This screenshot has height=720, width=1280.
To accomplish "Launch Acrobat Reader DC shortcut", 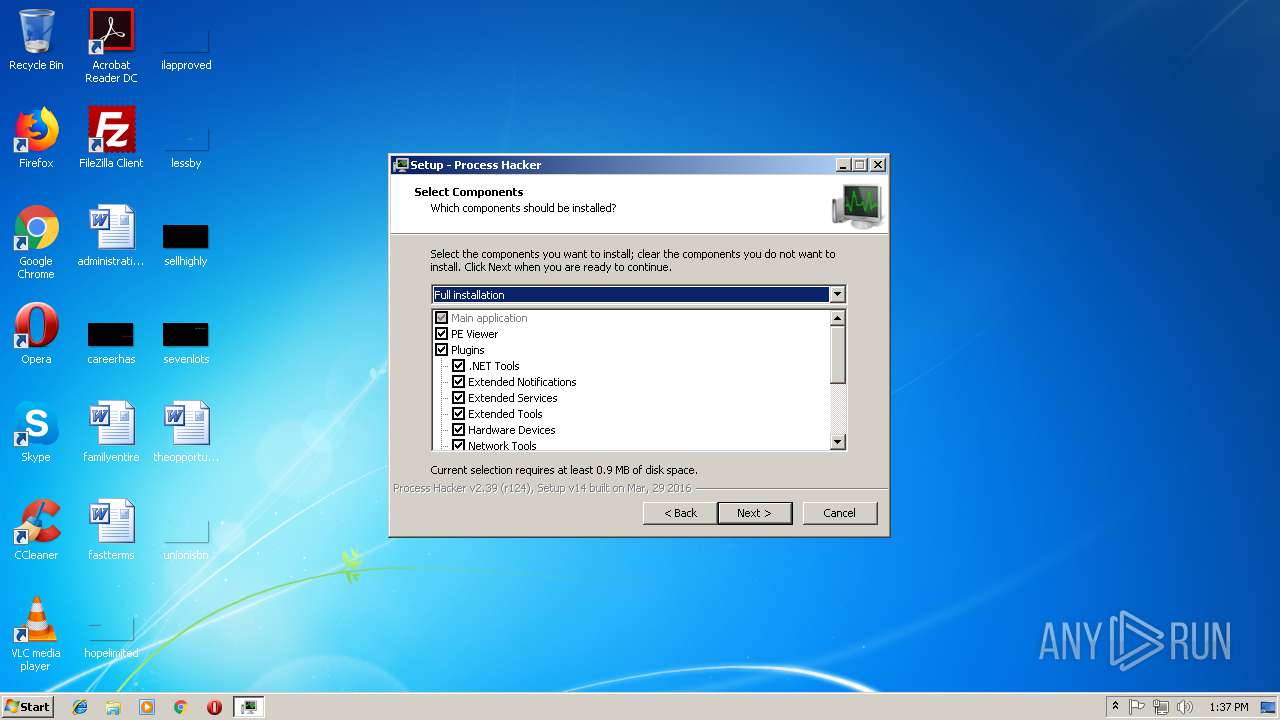I will click(x=111, y=47).
